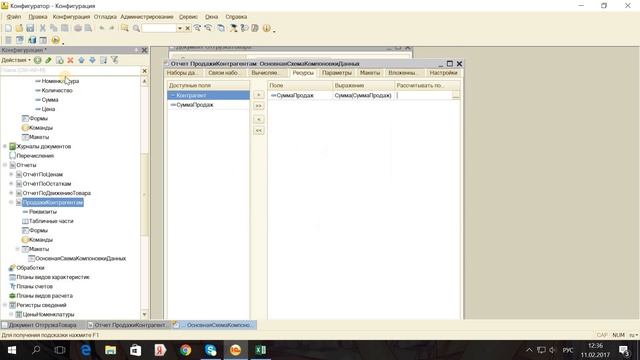This screenshot has width=640, height=360.
Task: Click the magnifier search icon in toolbar
Action: point(136,28)
